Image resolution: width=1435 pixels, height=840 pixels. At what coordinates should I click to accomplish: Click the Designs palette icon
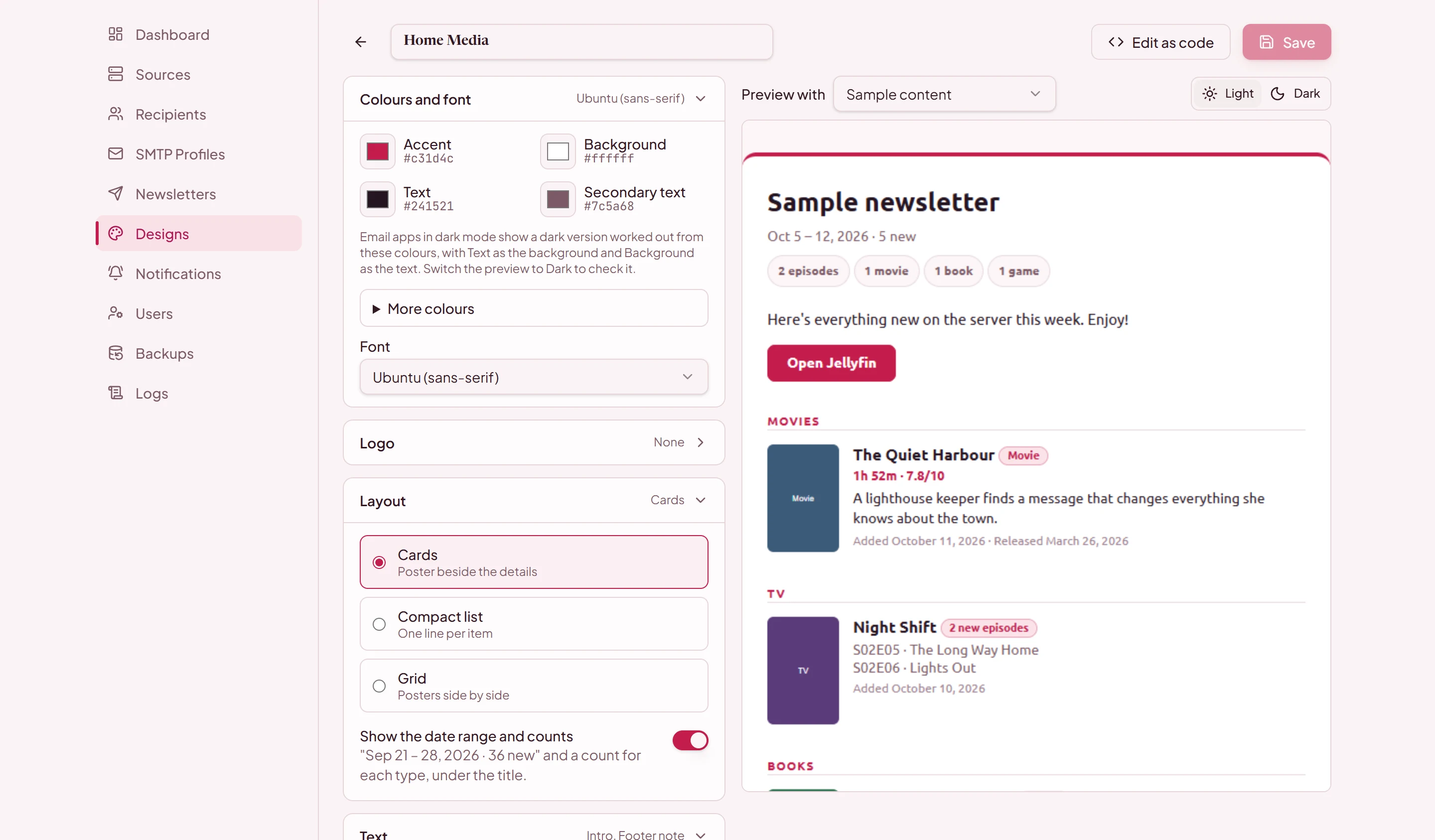coord(116,234)
